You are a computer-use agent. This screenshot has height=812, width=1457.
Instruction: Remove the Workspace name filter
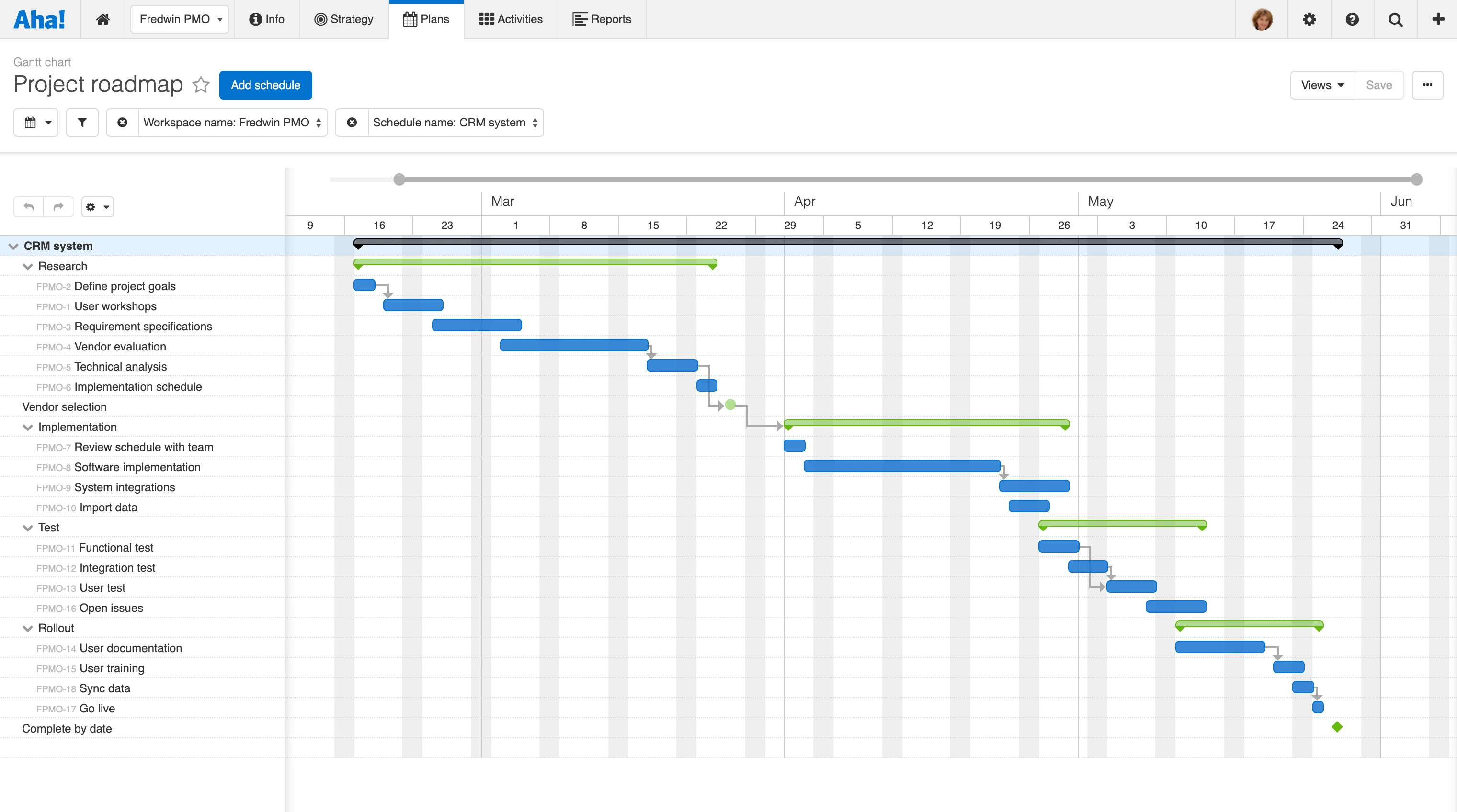[x=122, y=123]
